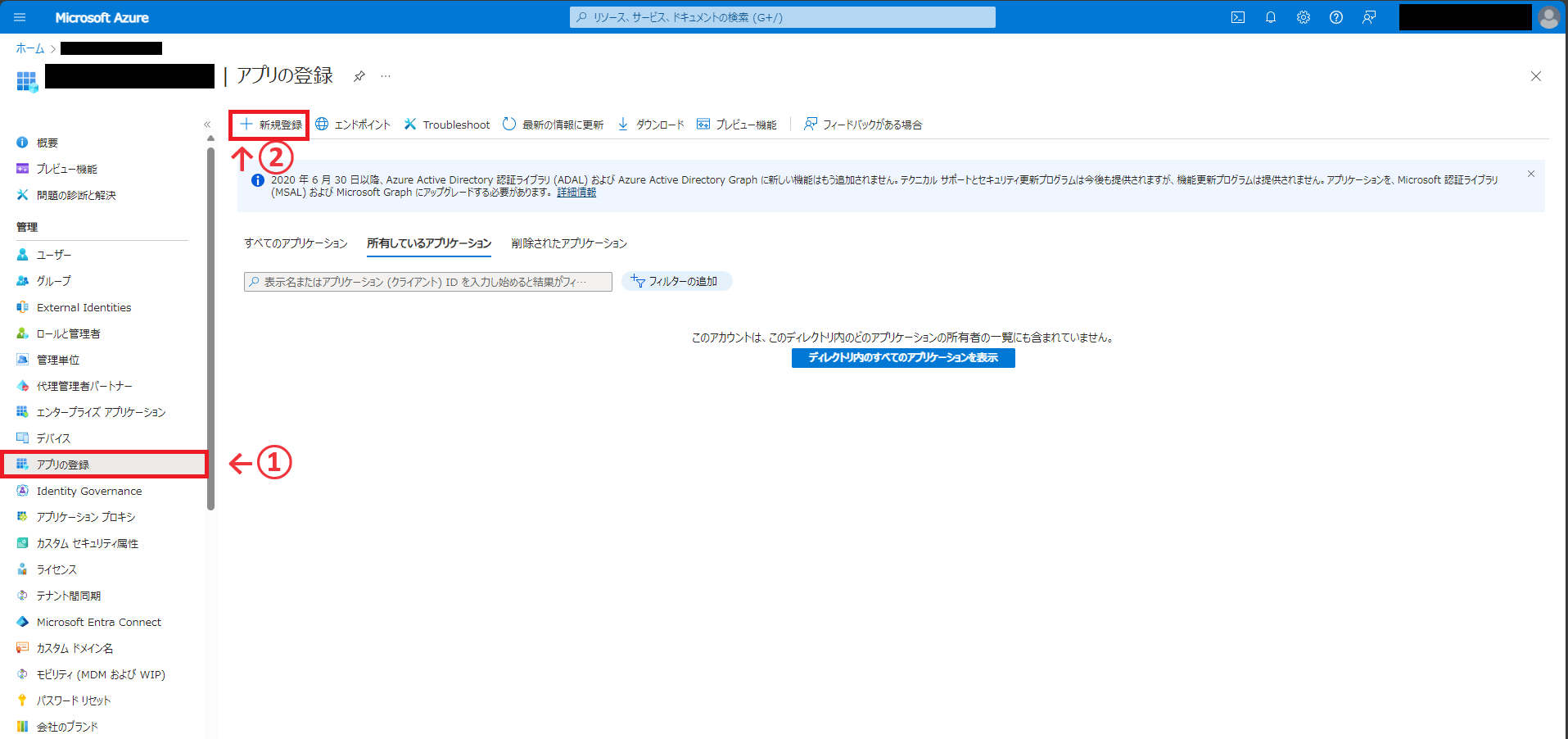Open the デバイス section

pos(53,438)
